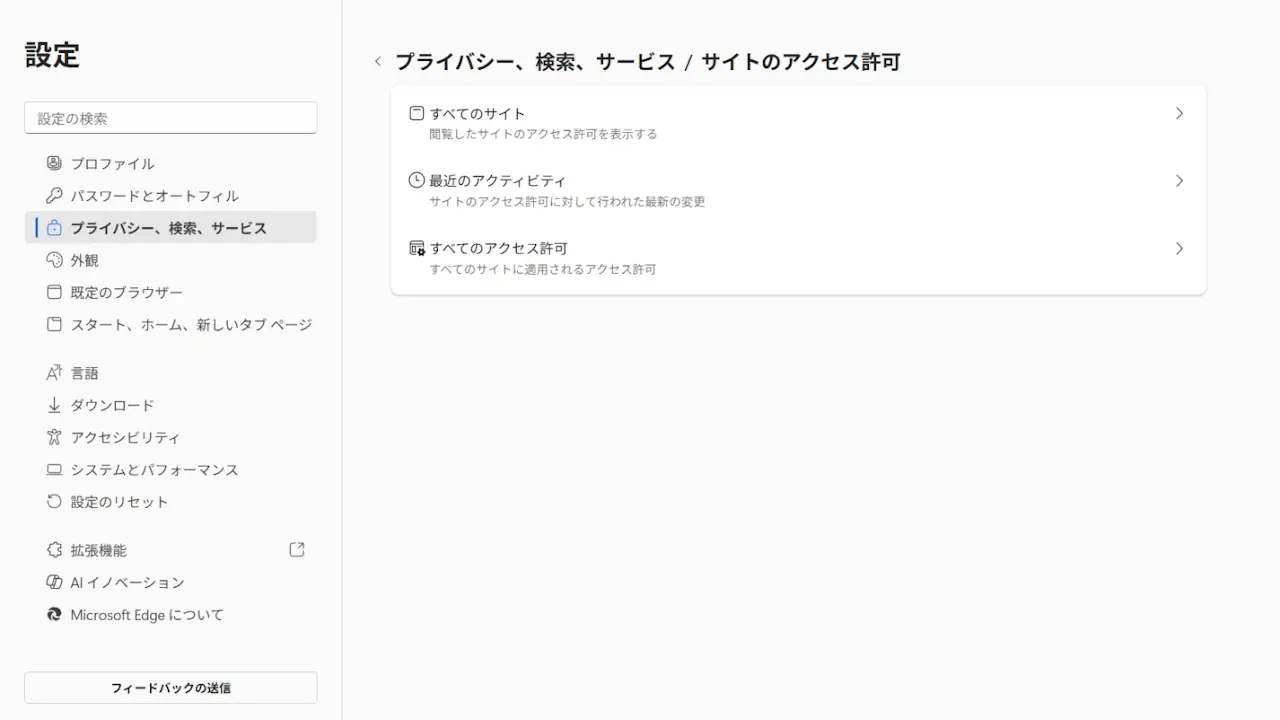Screen dimensions: 1280x720
Task: Click the puzzle icon beside 拡張機能
Action: click(54, 550)
